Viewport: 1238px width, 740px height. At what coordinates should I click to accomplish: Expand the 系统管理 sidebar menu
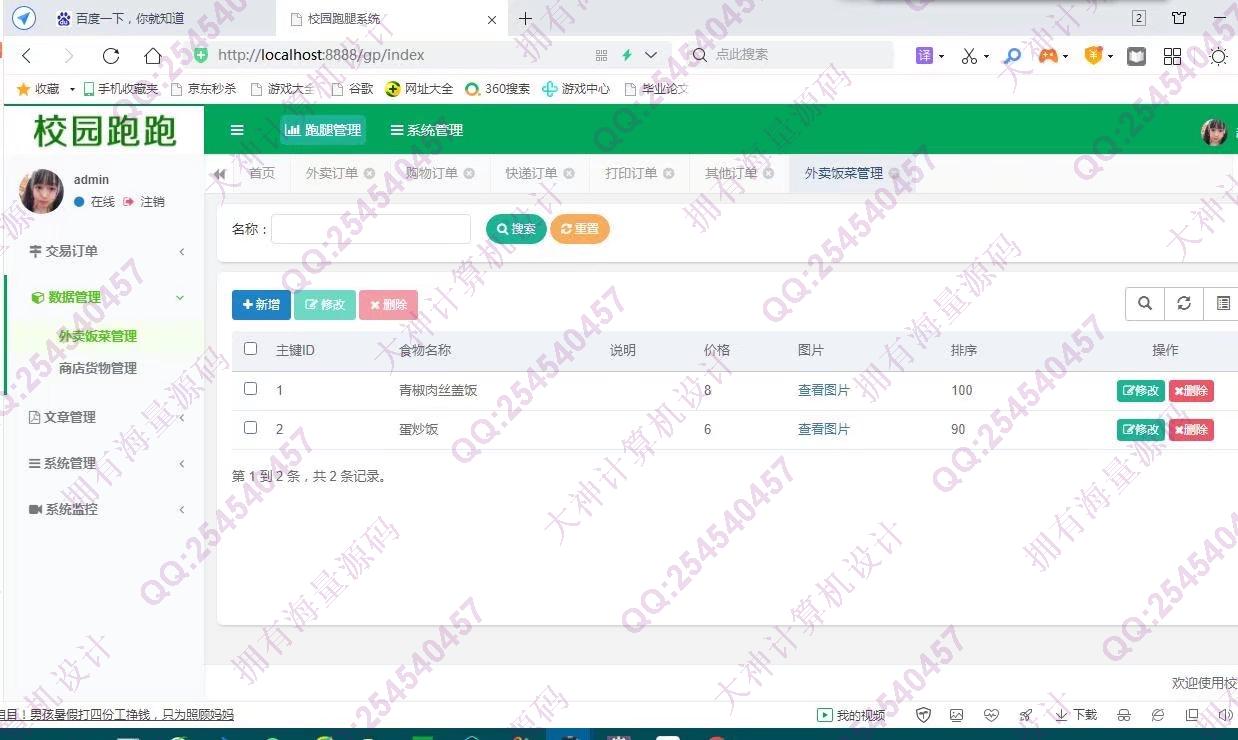click(x=105, y=463)
